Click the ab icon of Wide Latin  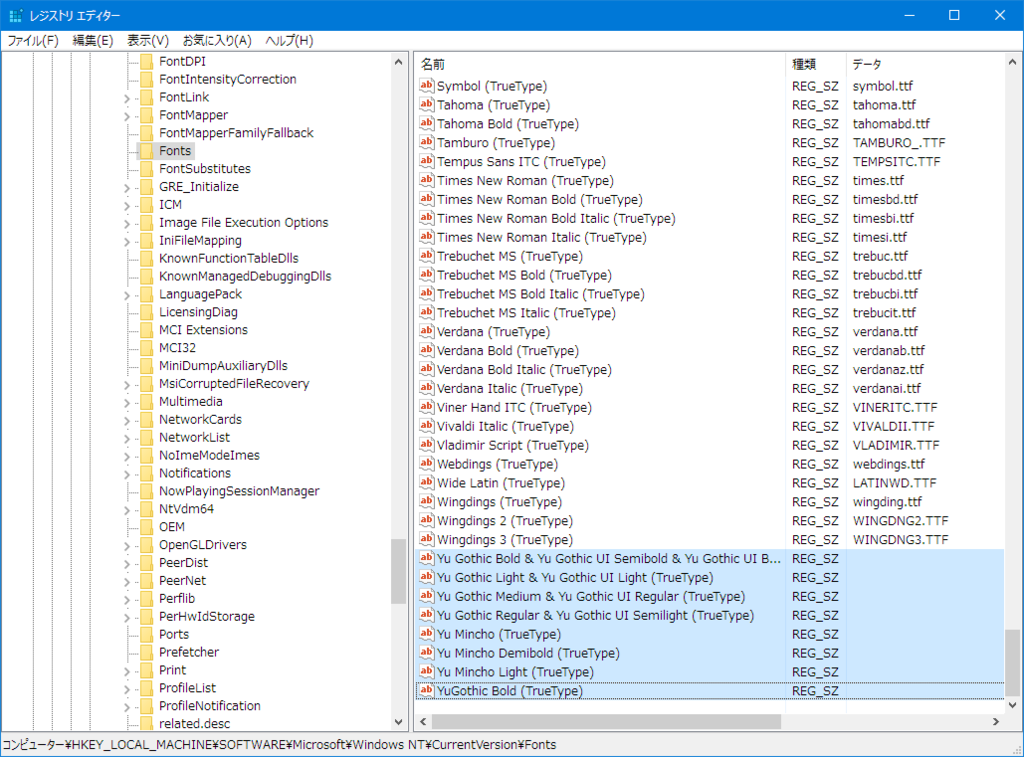pos(426,483)
